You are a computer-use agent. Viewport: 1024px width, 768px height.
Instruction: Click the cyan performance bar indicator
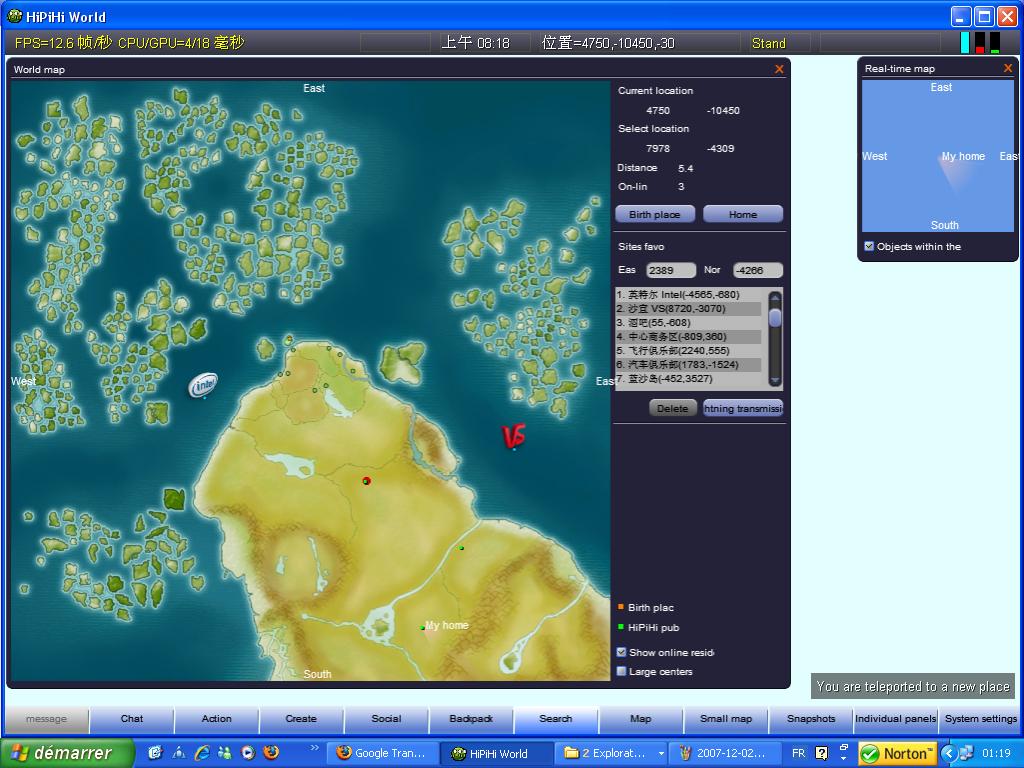965,43
